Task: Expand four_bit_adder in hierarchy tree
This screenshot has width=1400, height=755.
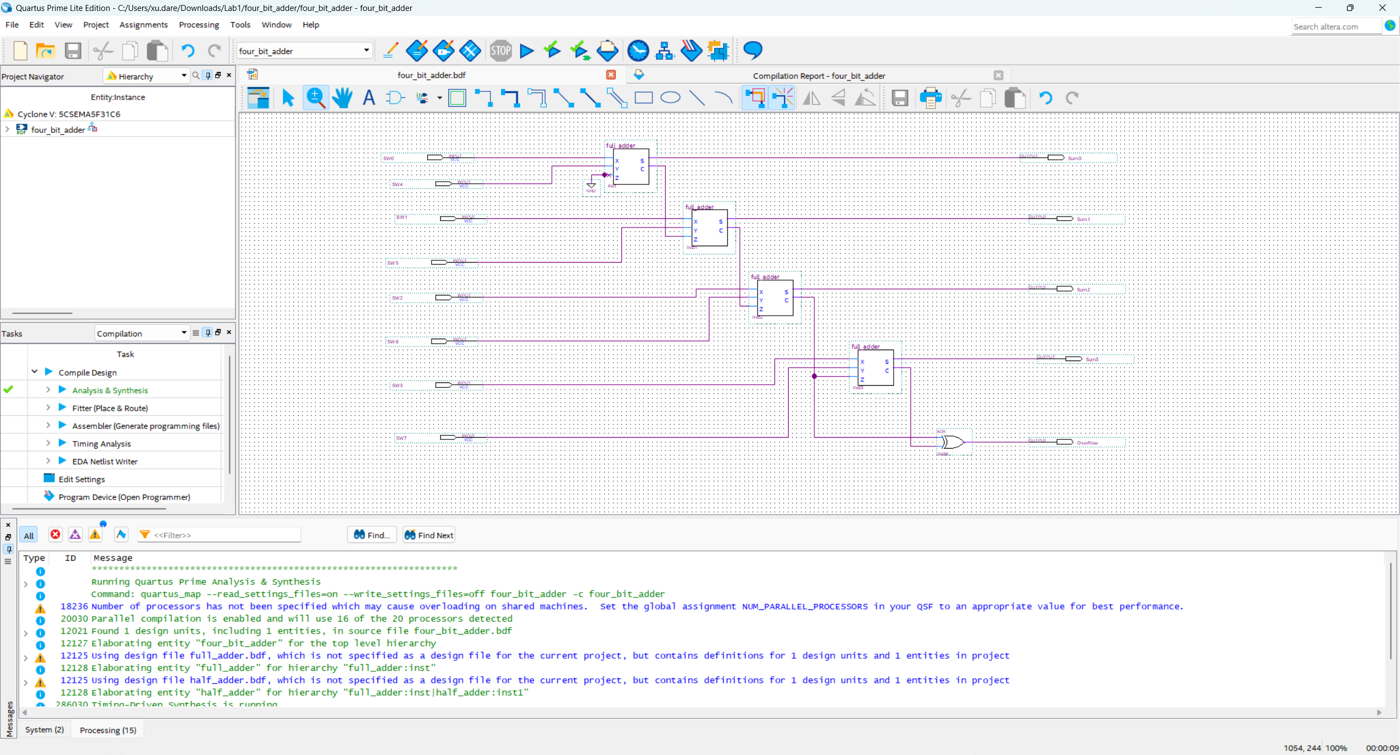Action: 8,130
